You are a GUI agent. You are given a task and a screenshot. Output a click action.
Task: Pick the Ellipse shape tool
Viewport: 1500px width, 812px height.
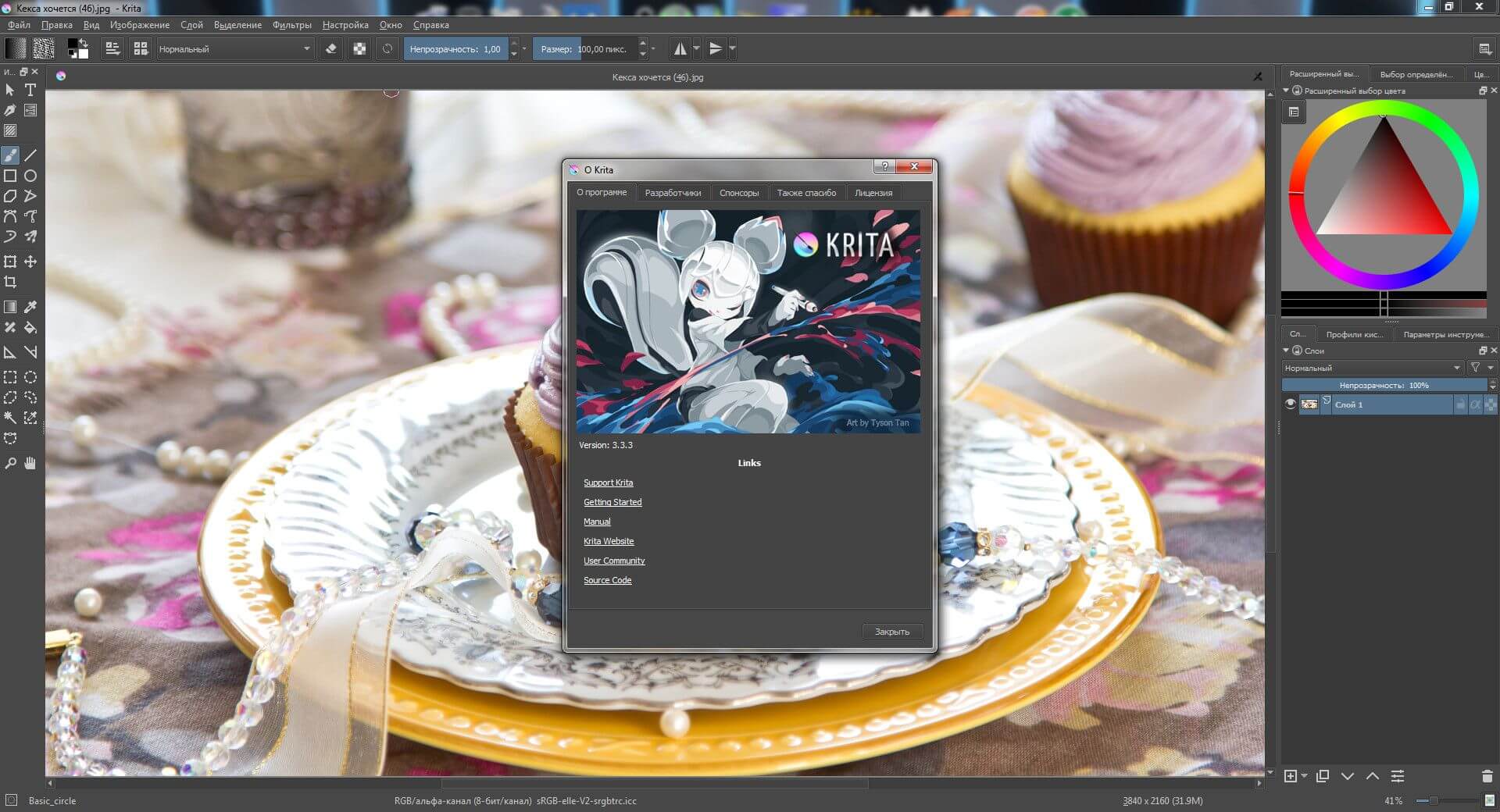30,176
